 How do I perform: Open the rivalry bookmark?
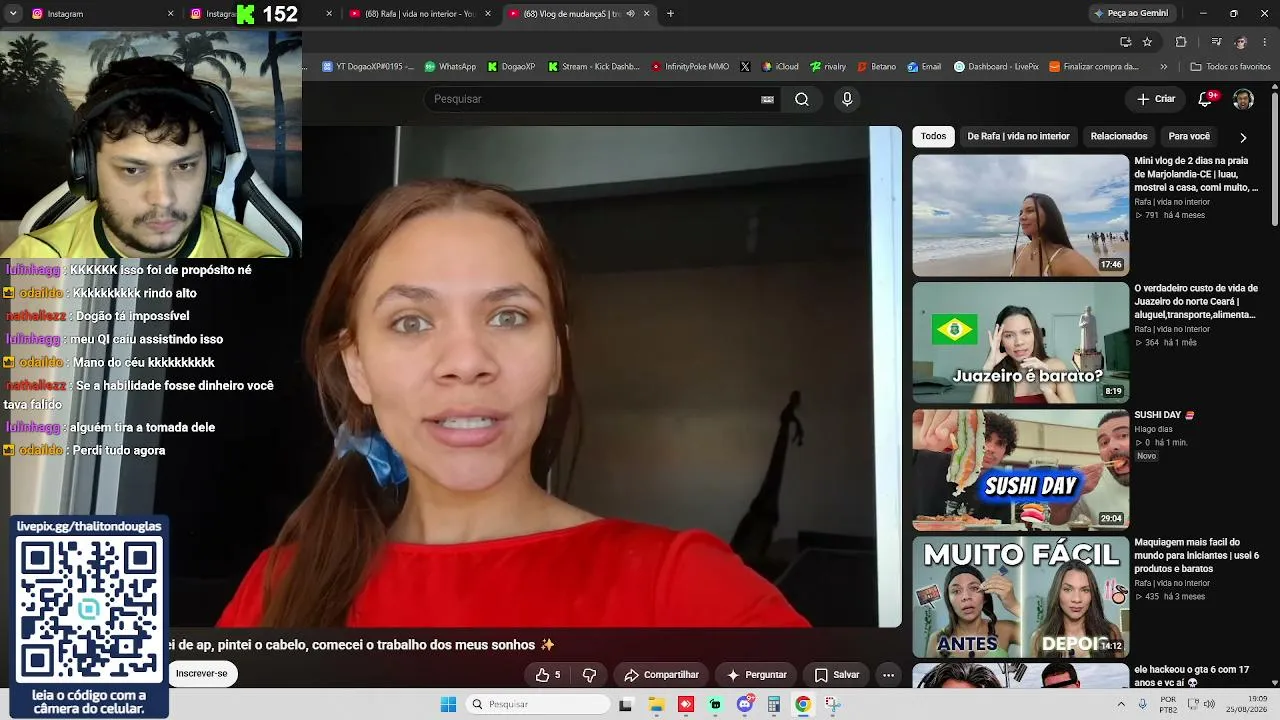tap(828, 67)
